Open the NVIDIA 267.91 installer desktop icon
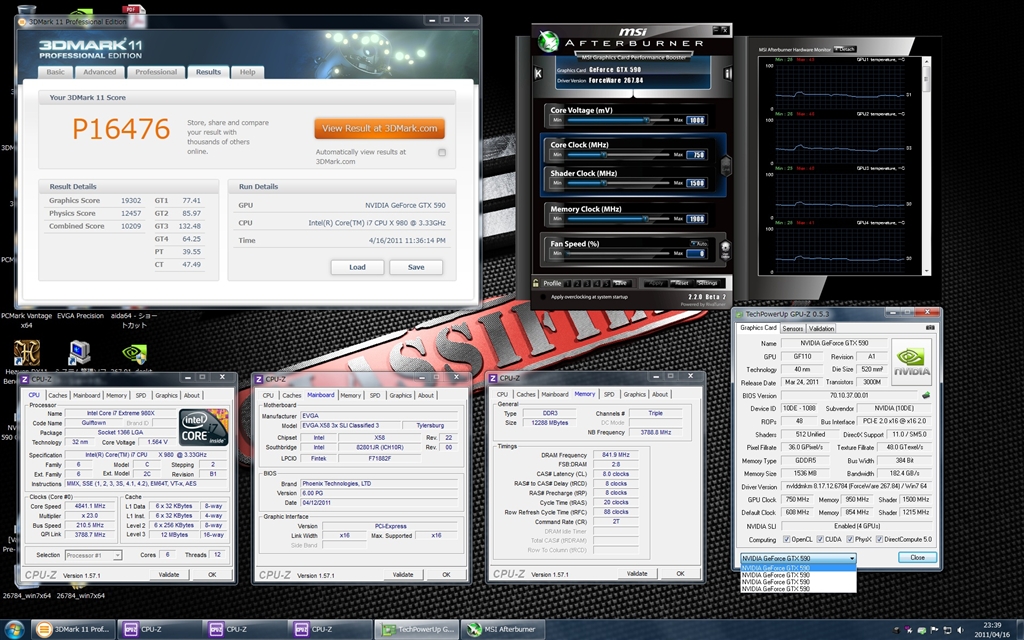This screenshot has width=1024, height=640. [134, 353]
